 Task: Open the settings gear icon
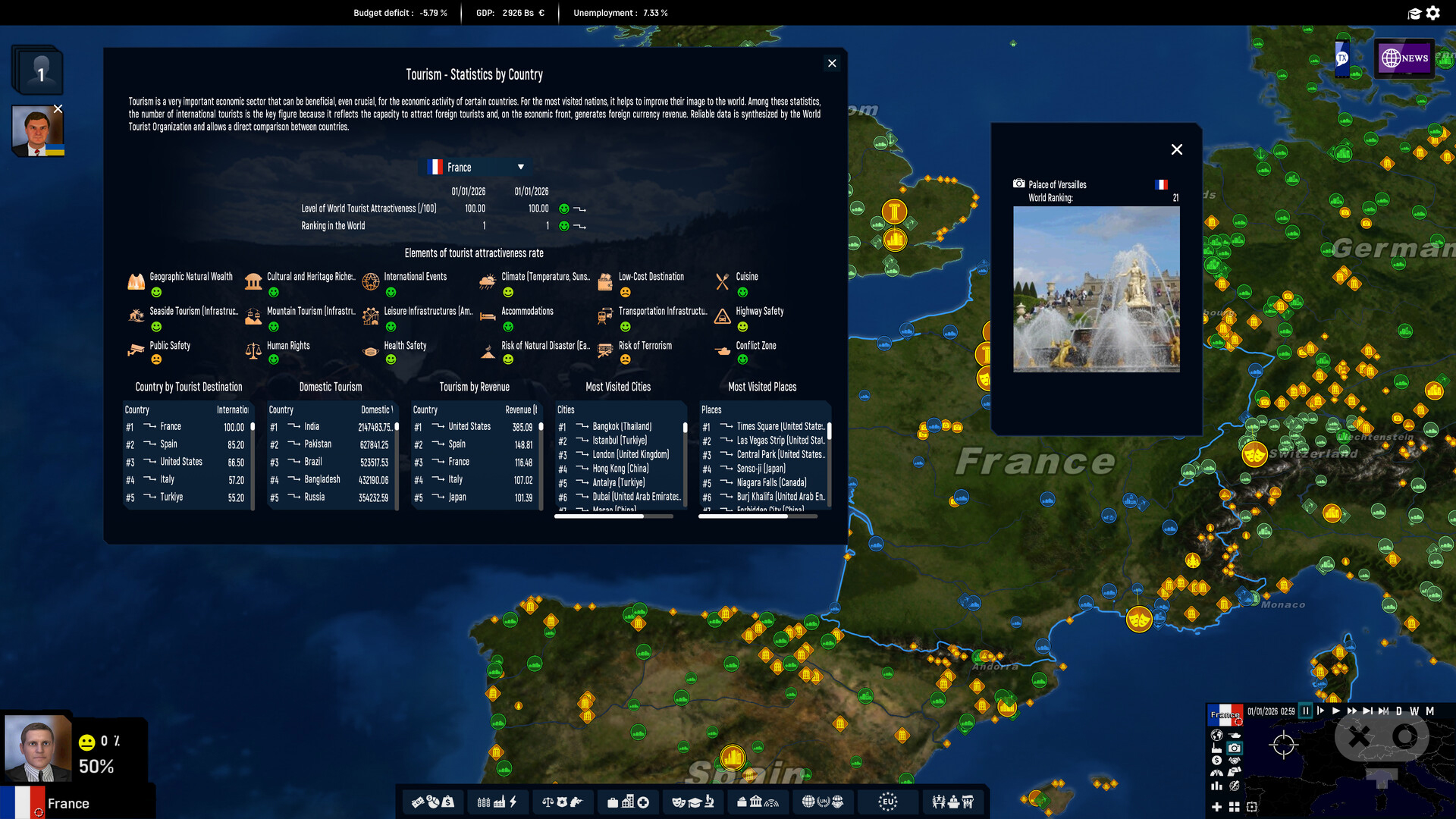(1432, 13)
